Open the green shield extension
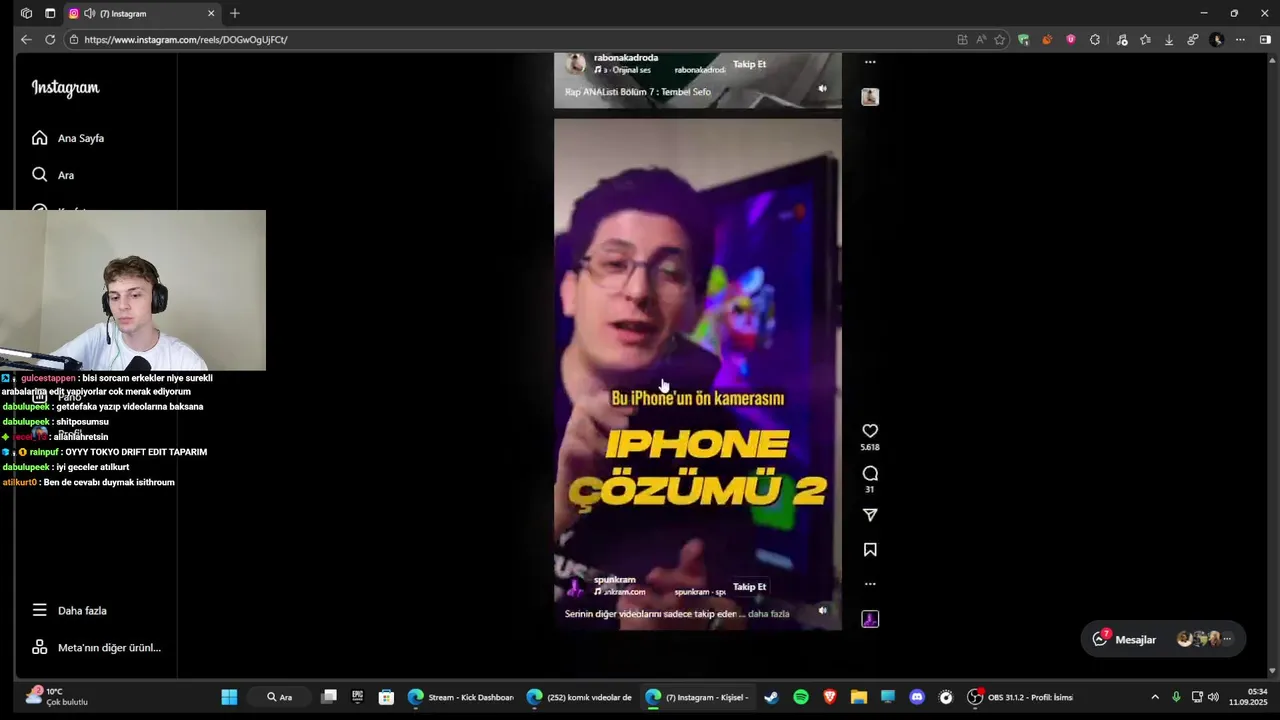 (x=1023, y=40)
